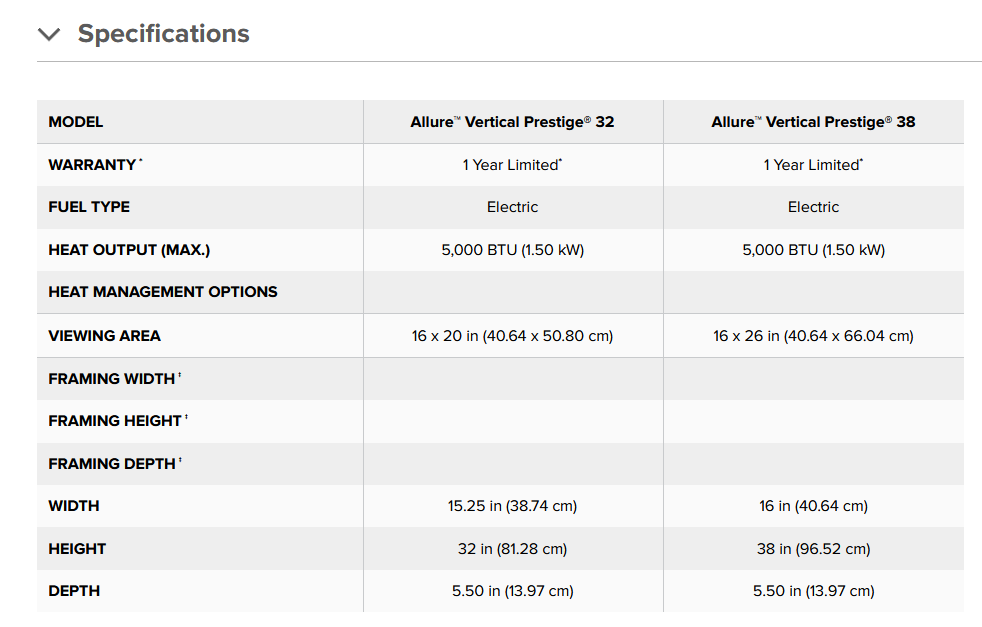Select the Allure Vertical Prestige 38 column header
Viewport: 982px width, 627px height.
click(813, 122)
